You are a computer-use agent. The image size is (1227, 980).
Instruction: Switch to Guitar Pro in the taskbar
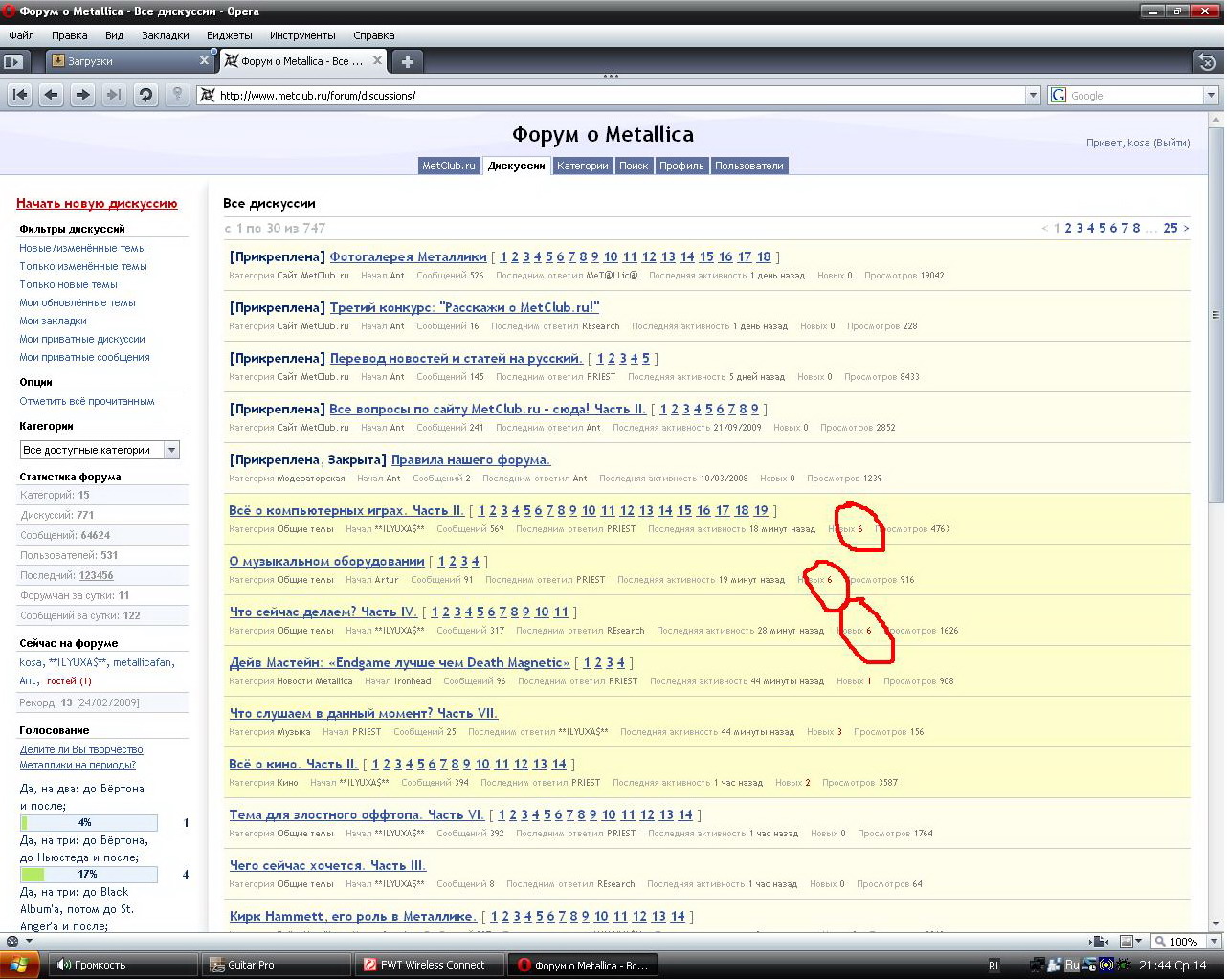(275, 965)
